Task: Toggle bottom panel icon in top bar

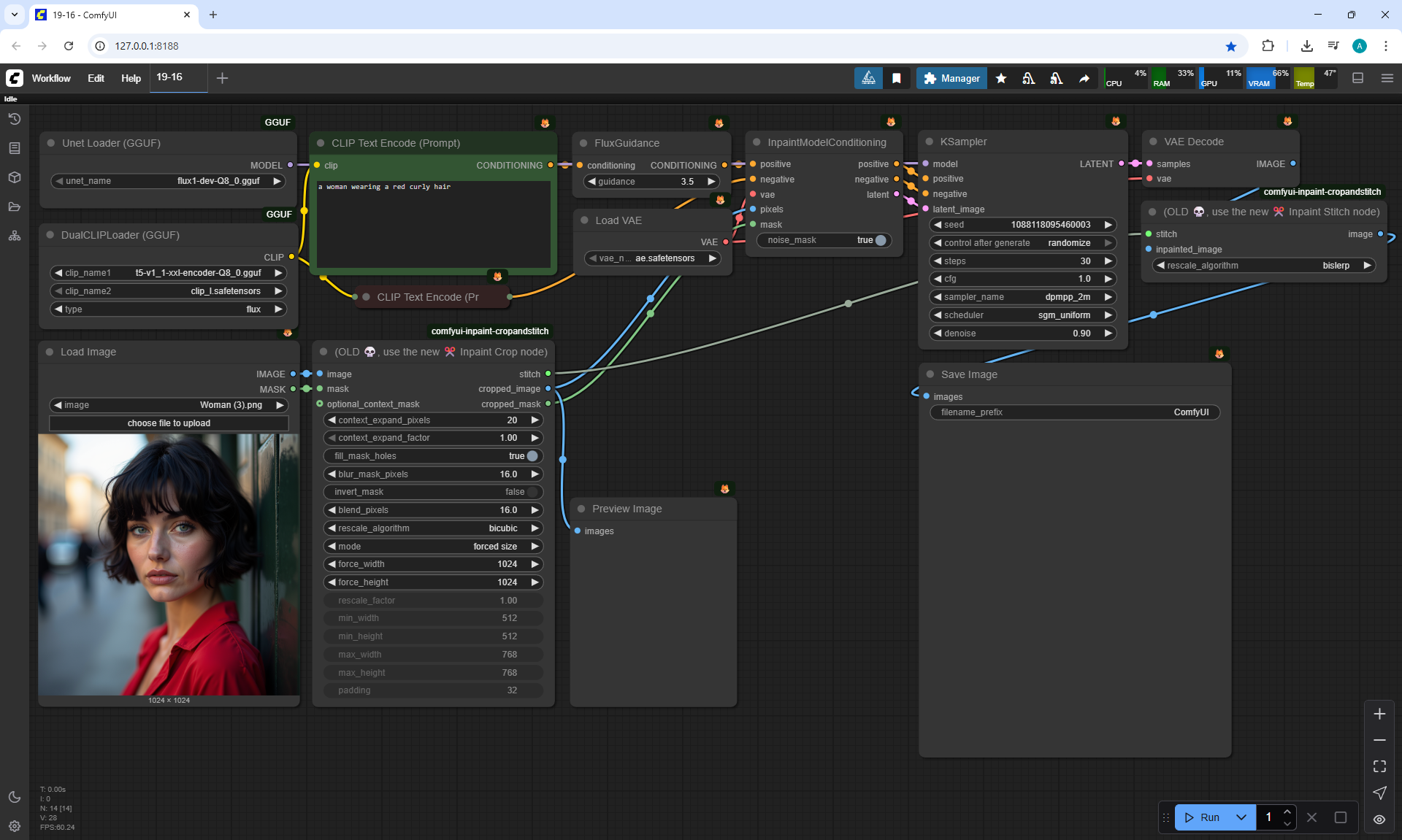Action: click(x=1358, y=78)
